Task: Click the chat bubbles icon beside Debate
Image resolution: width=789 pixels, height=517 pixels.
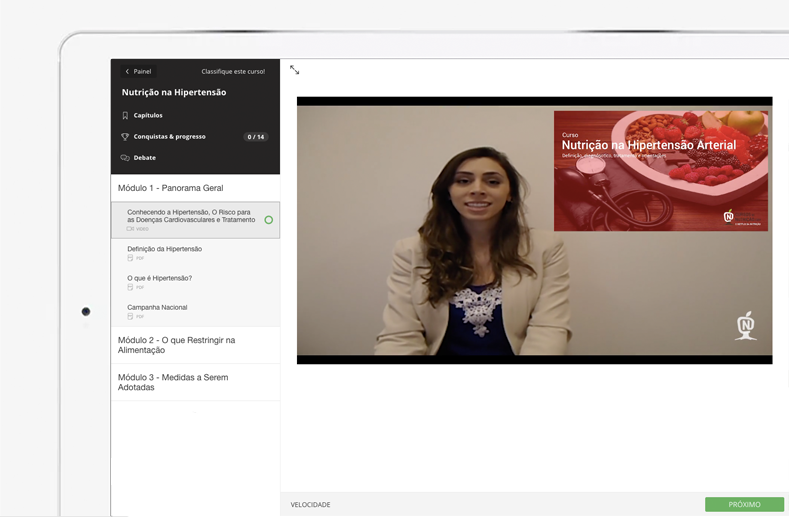Action: (125, 158)
